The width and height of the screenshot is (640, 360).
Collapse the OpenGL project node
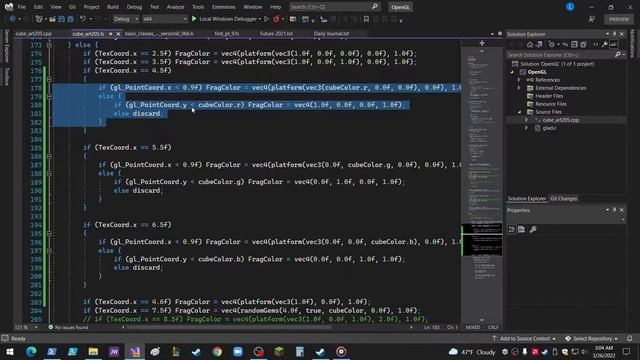coord(512,72)
